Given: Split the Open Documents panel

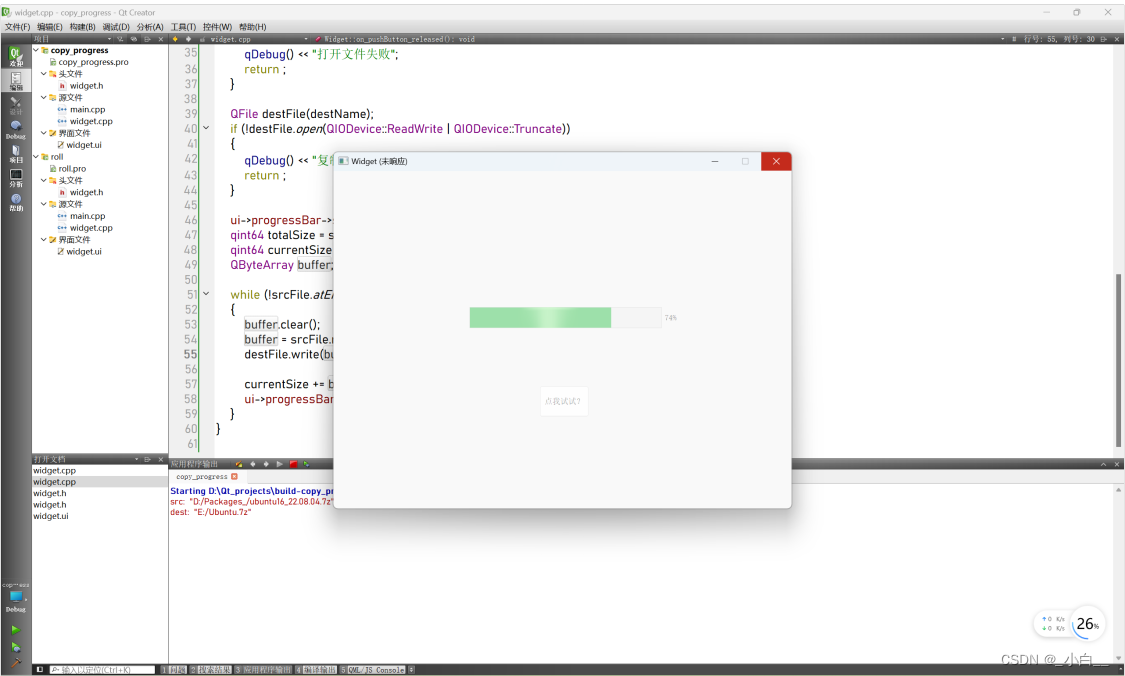Looking at the screenshot, I should pos(147,459).
